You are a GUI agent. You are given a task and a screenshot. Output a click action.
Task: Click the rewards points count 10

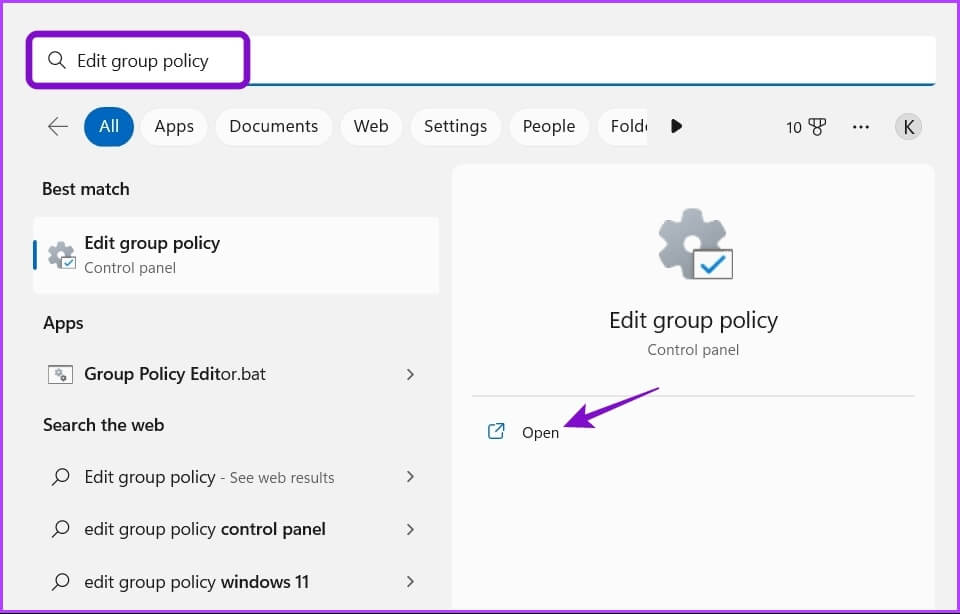click(x=794, y=127)
